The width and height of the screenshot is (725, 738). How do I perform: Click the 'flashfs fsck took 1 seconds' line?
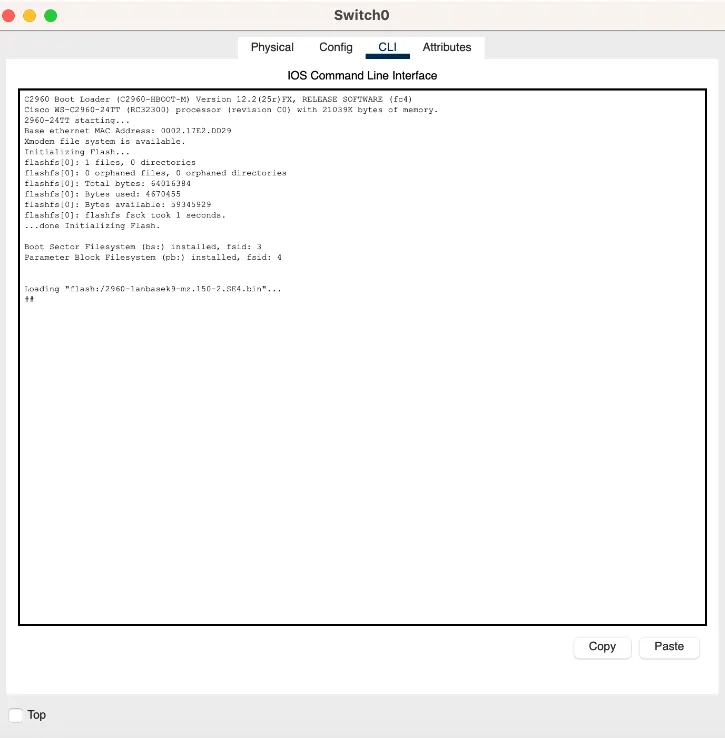pyautogui.click(x=125, y=215)
